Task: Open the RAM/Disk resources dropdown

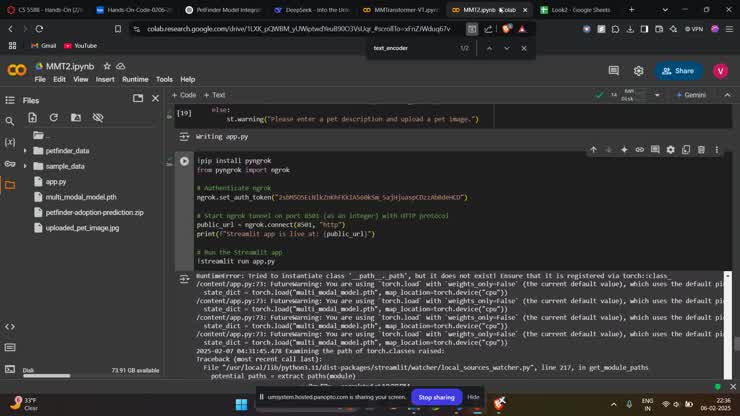Action: click(x=655, y=95)
